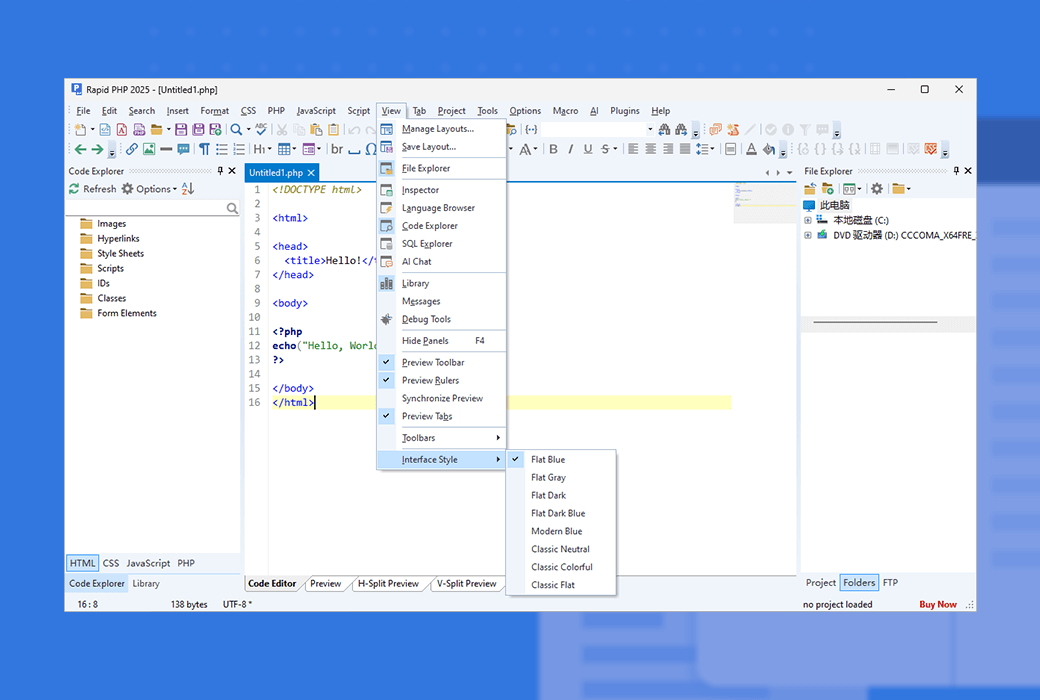Expand the DVD 驱动器 (D:) tree node
Viewport: 1040px width, 700px height.
pos(808,235)
